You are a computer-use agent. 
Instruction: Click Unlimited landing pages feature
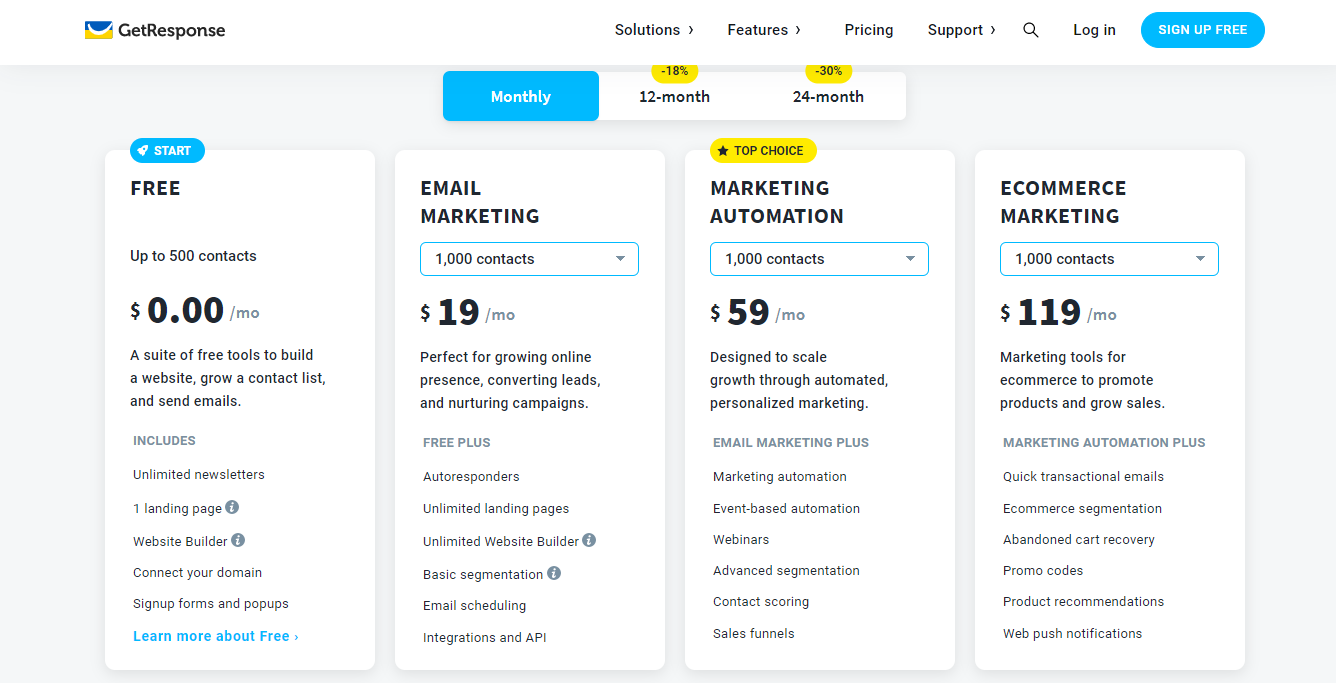pos(496,509)
